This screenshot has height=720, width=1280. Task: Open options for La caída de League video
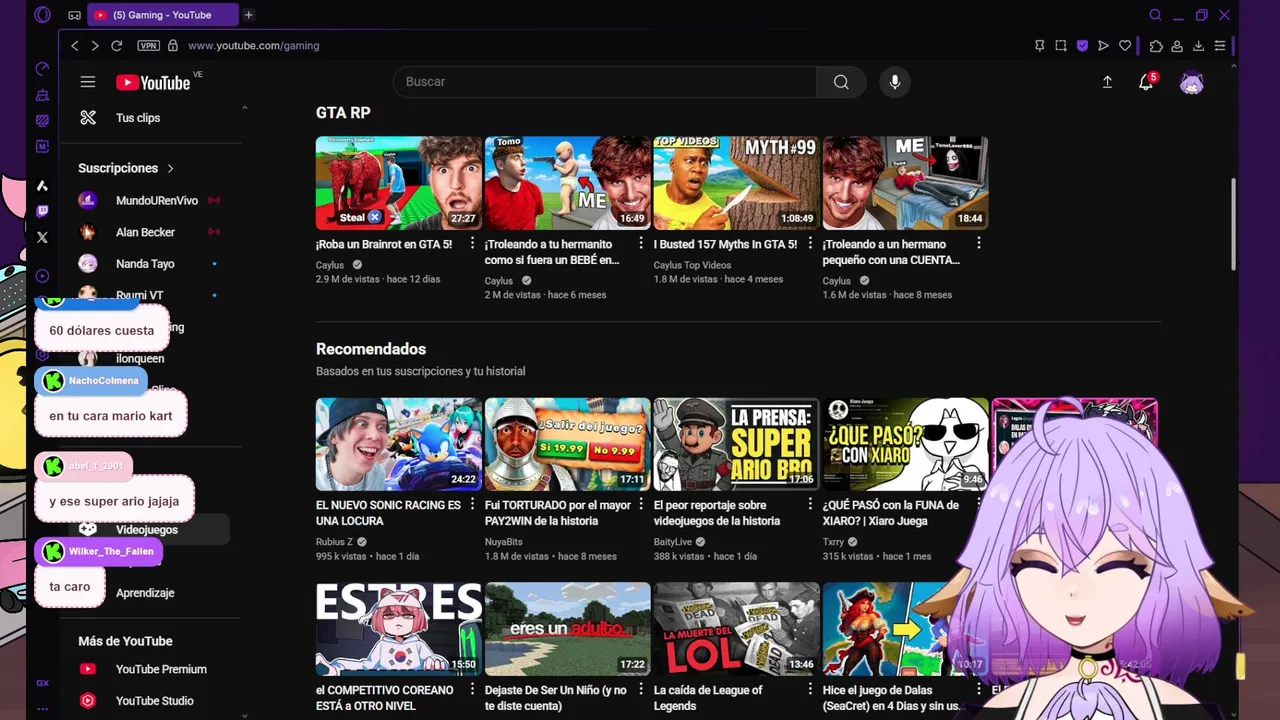tap(810, 690)
